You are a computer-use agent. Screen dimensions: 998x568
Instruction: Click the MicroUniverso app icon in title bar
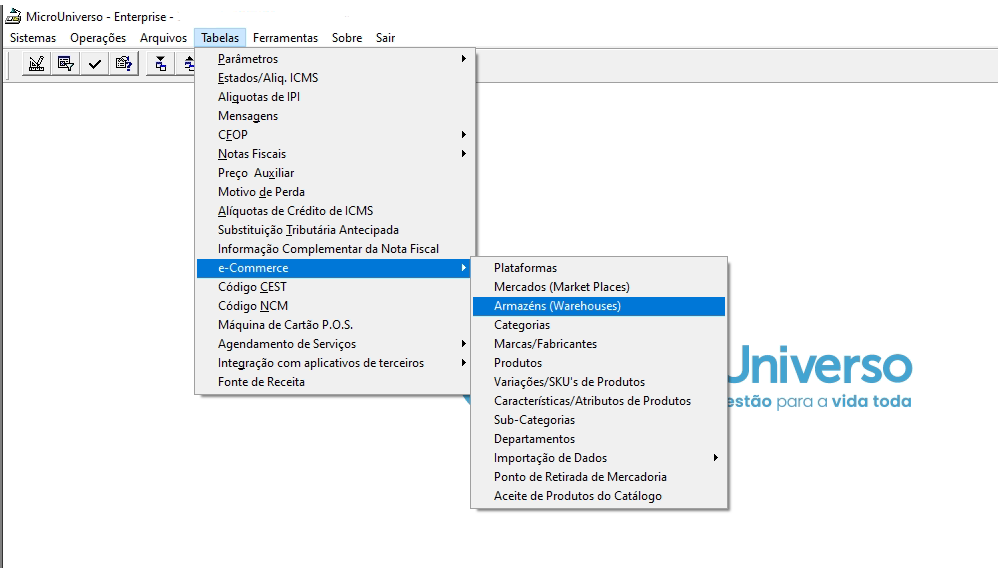coord(13,17)
